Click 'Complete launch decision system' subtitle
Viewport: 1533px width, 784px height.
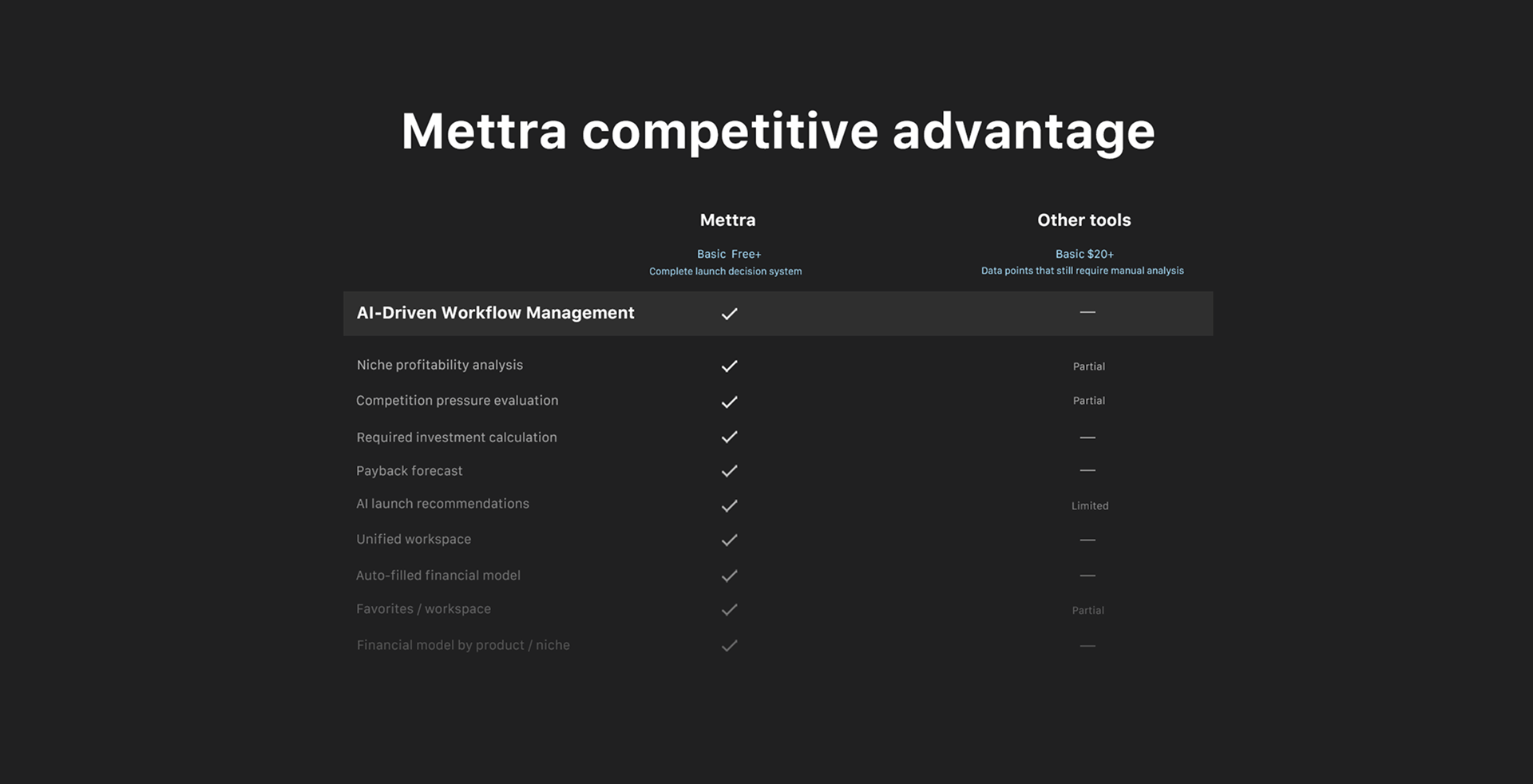[725, 271]
